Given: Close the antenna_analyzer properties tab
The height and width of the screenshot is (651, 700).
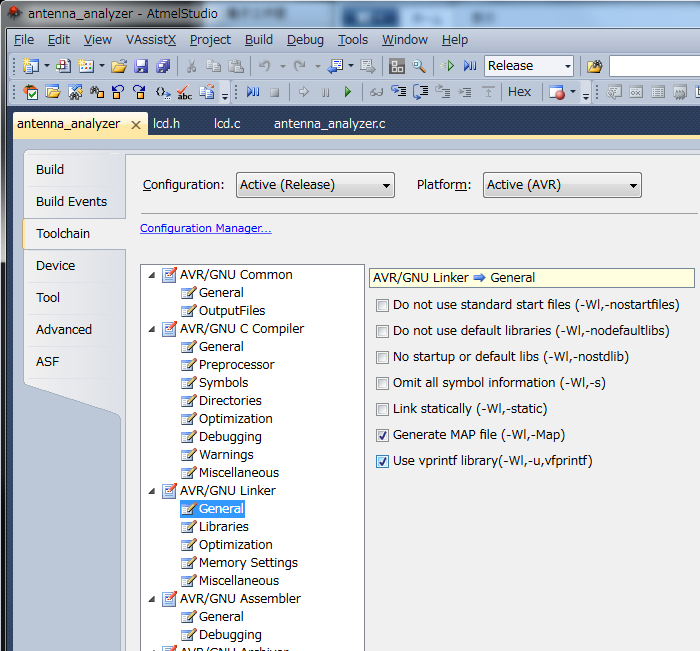Looking at the screenshot, I should 136,125.
